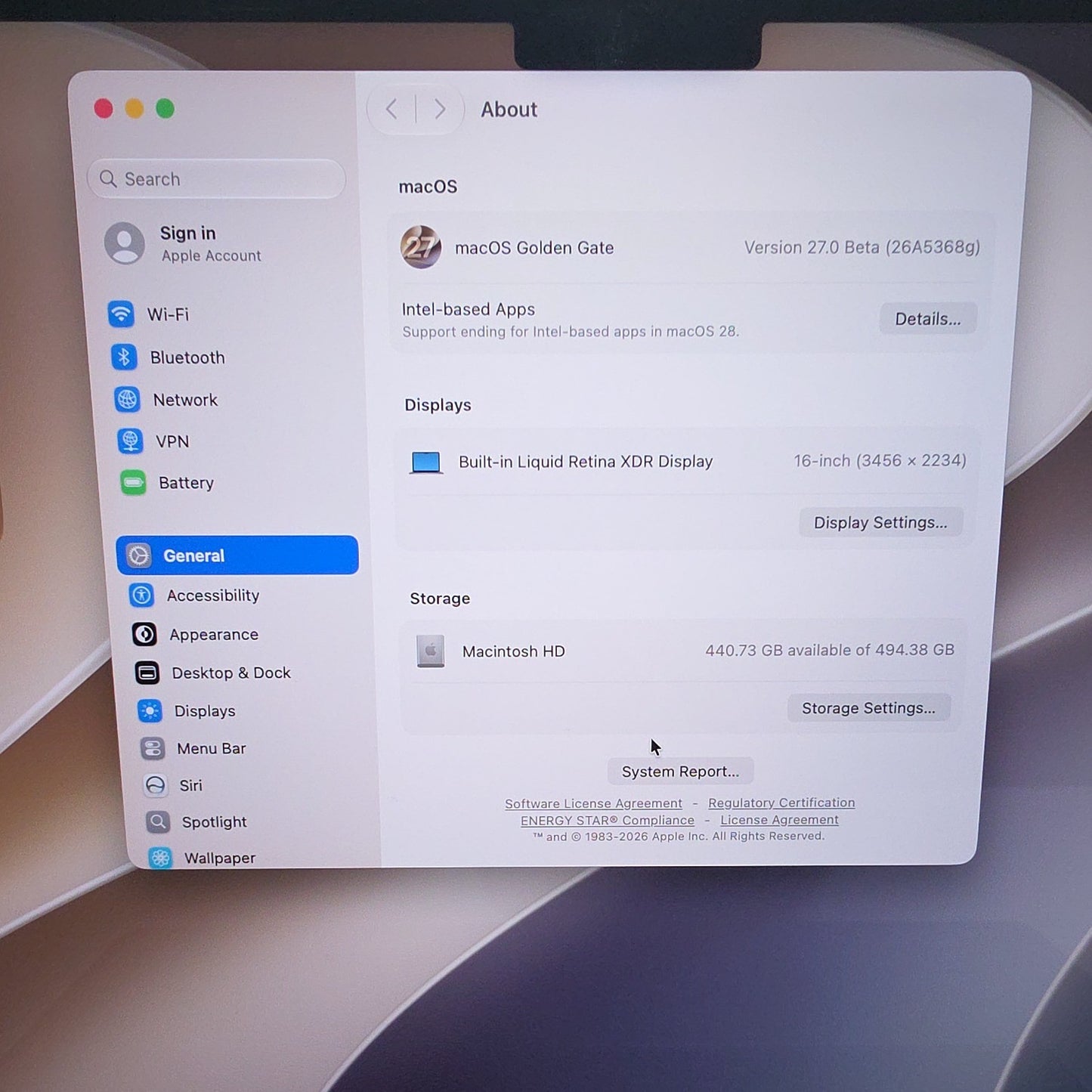Click the Siri label in sidebar
This screenshot has height=1092, width=1092.
point(191,785)
